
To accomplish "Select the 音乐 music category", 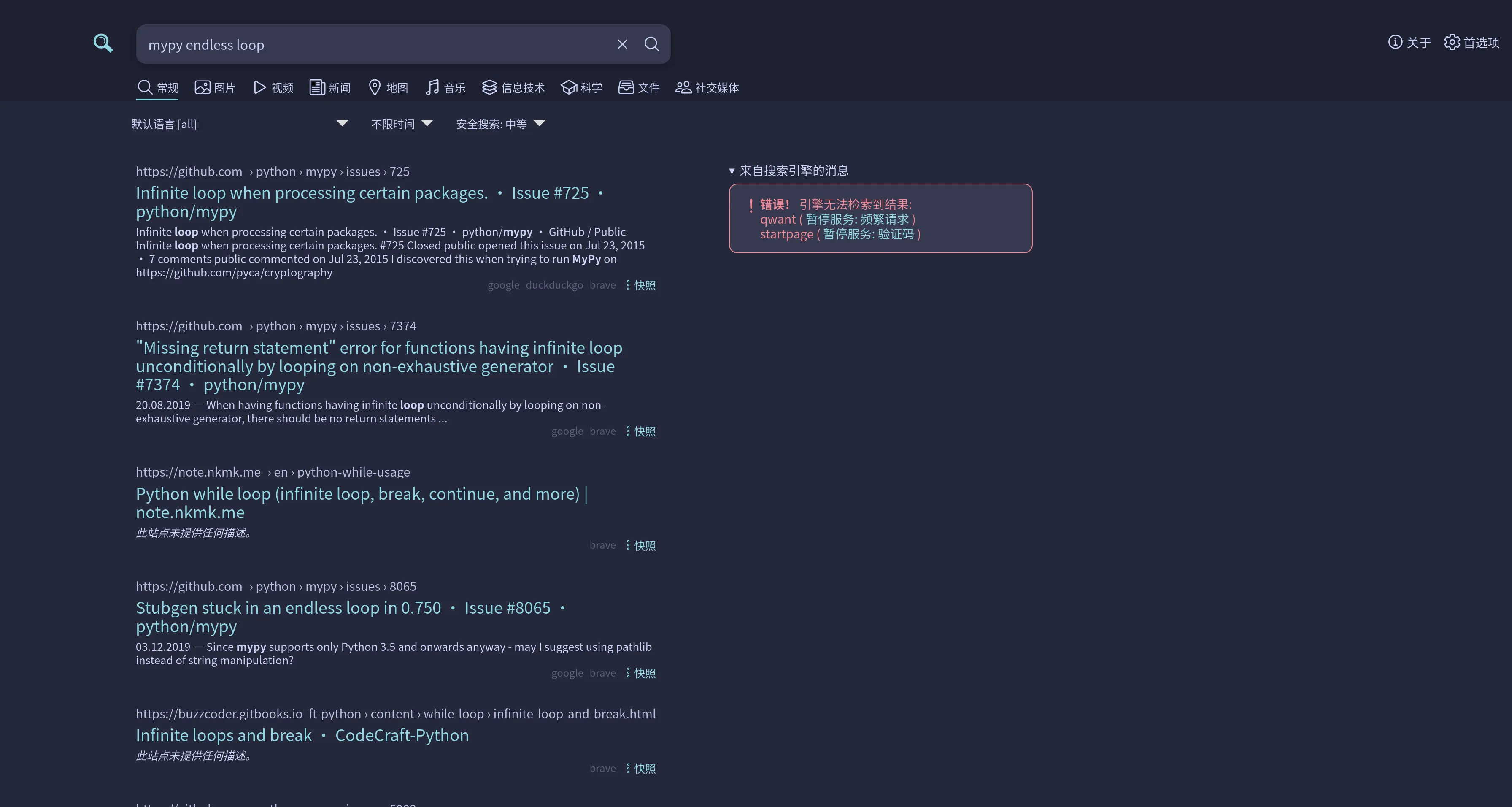I will pos(445,87).
